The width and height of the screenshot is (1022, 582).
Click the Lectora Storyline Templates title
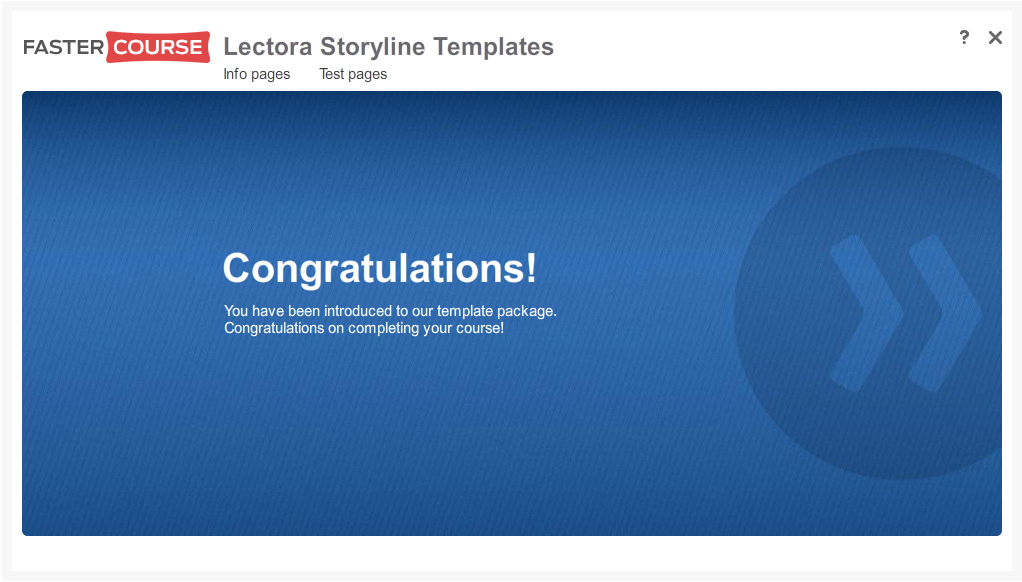coord(388,47)
